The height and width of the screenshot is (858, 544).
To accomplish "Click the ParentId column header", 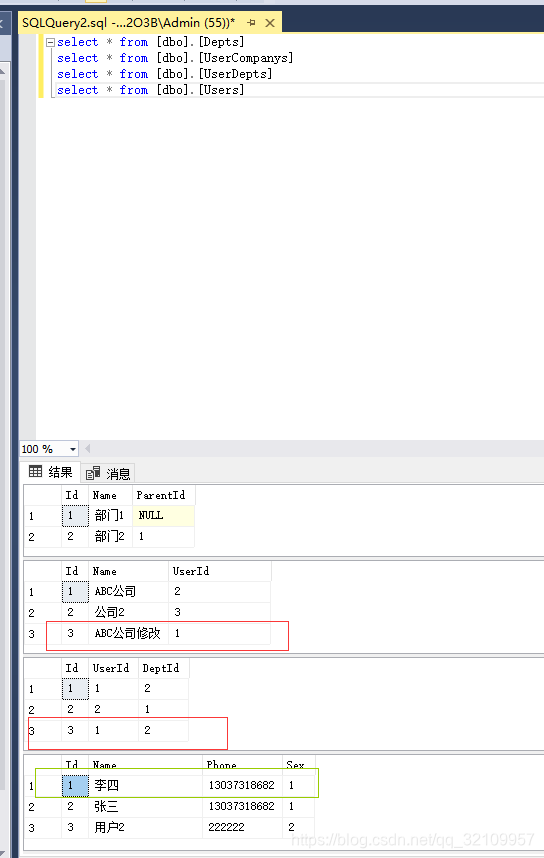I will (164, 495).
